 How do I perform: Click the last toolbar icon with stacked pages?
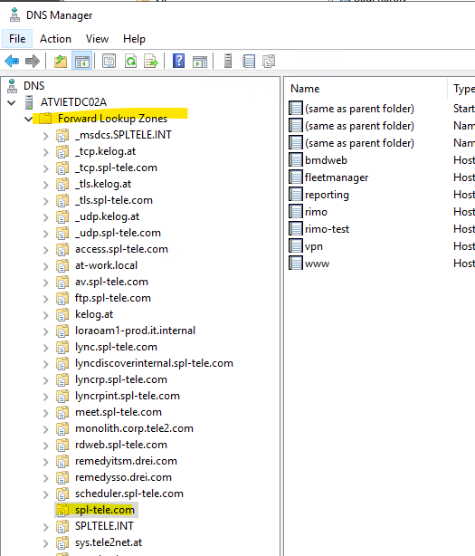(268, 61)
